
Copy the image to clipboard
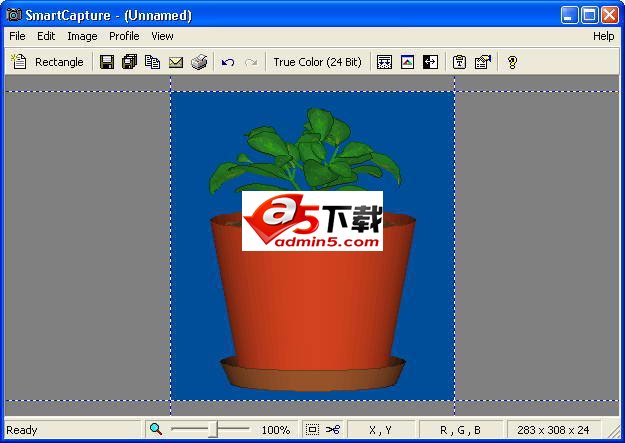coord(152,62)
